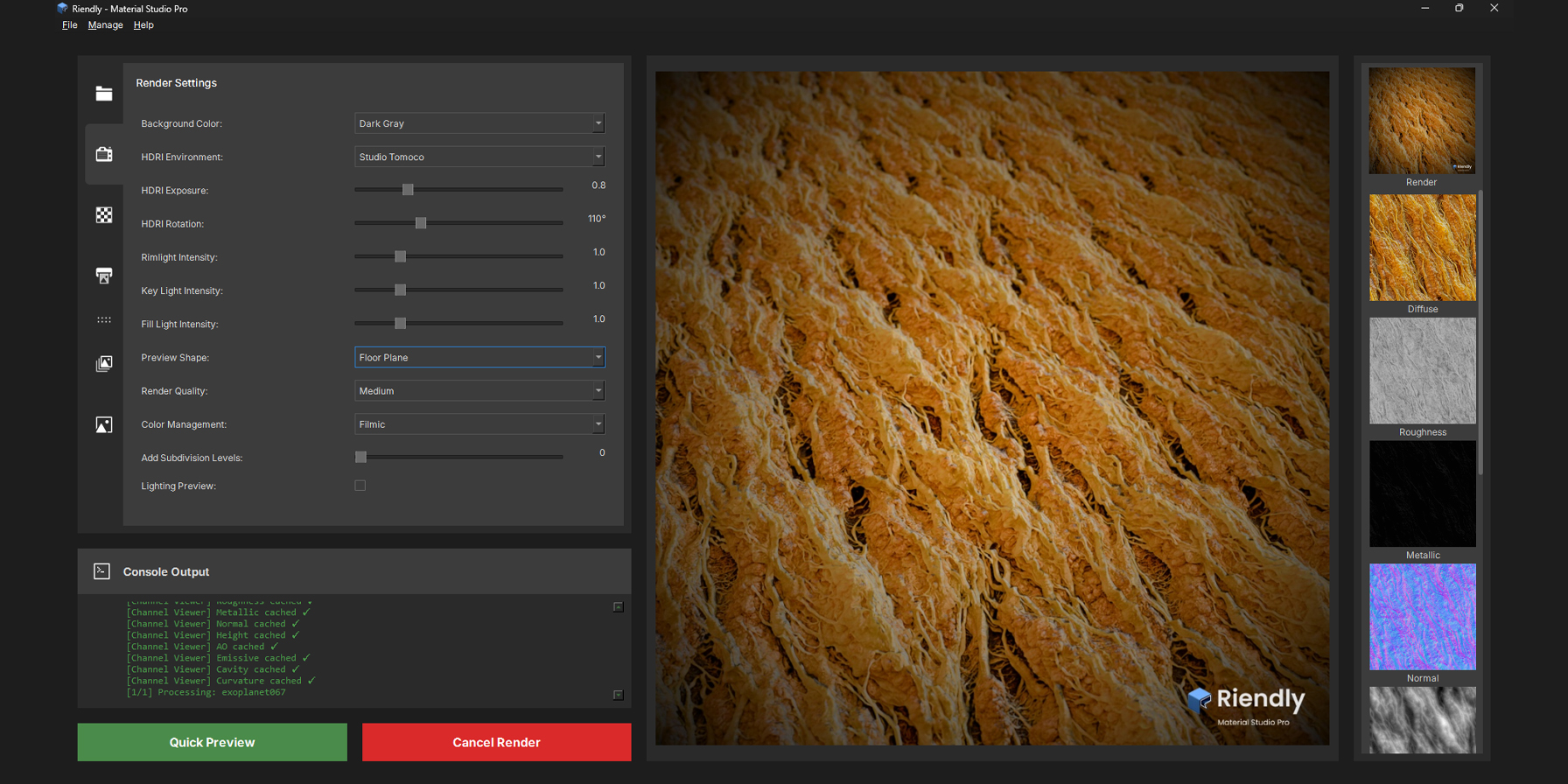Screen dimensions: 1568x784
Task: Click the main material render preview
Action: 992,409
